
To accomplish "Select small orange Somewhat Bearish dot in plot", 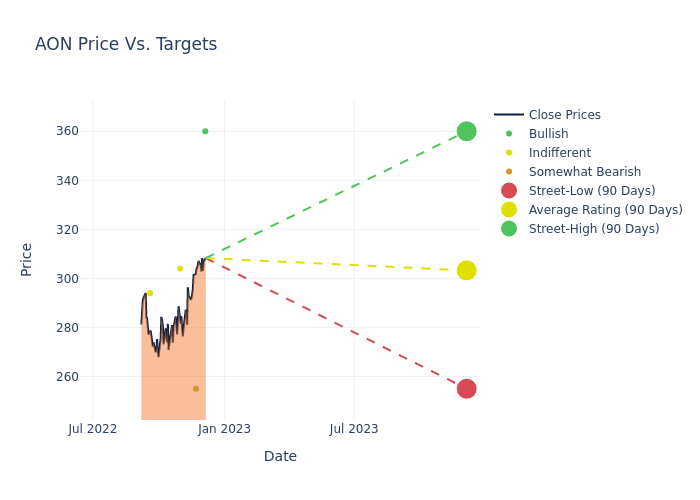I will coord(196,389).
